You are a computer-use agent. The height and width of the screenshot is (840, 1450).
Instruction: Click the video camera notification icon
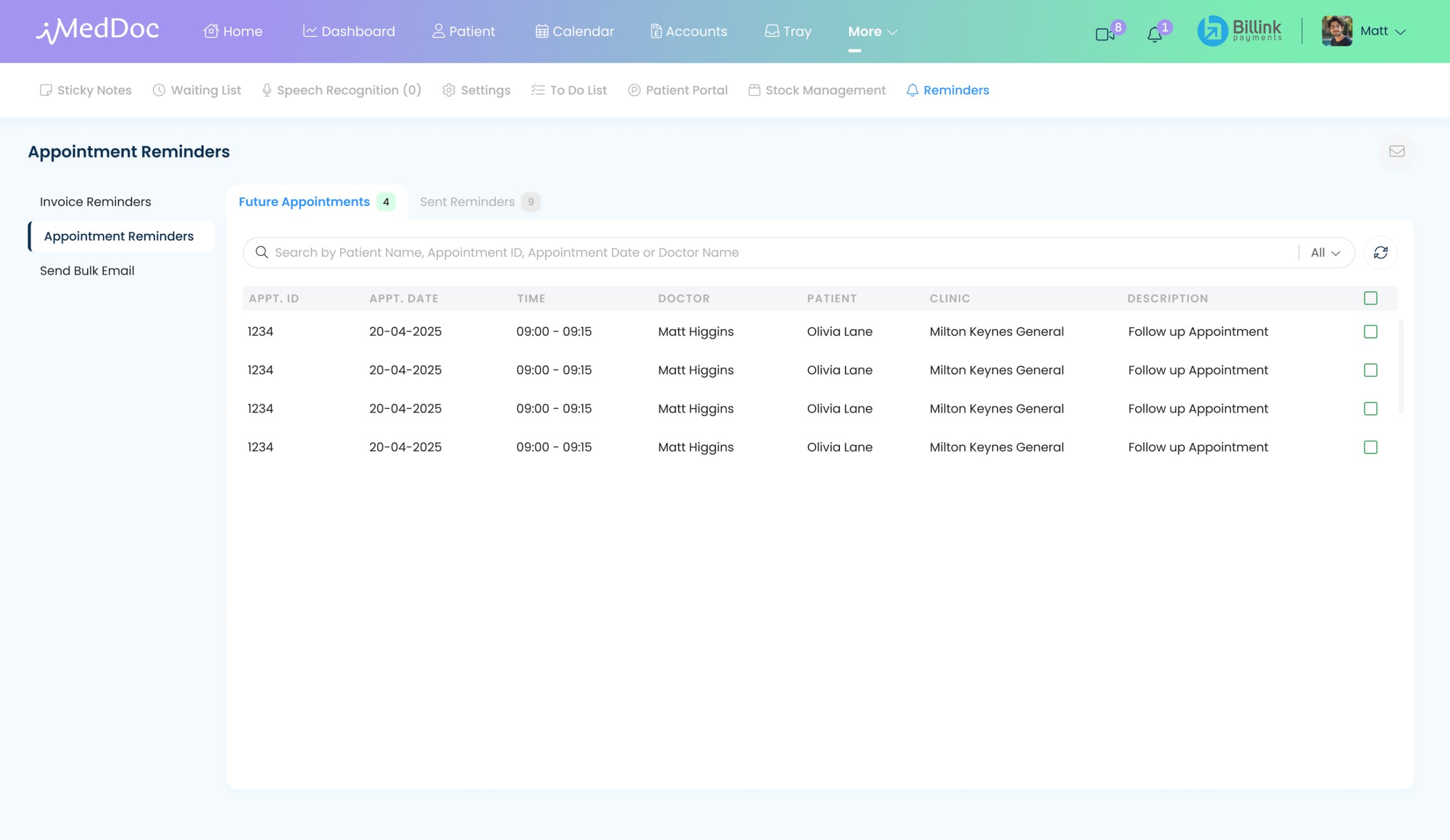[x=1104, y=35]
